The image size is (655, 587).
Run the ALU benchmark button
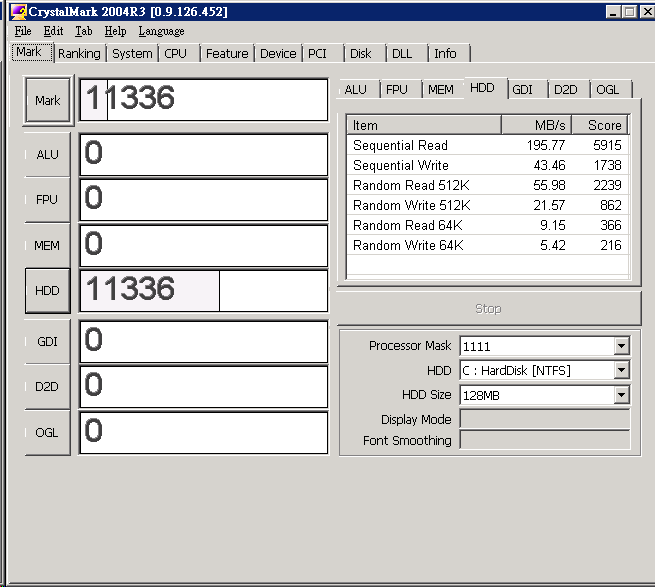coord(47,154)
